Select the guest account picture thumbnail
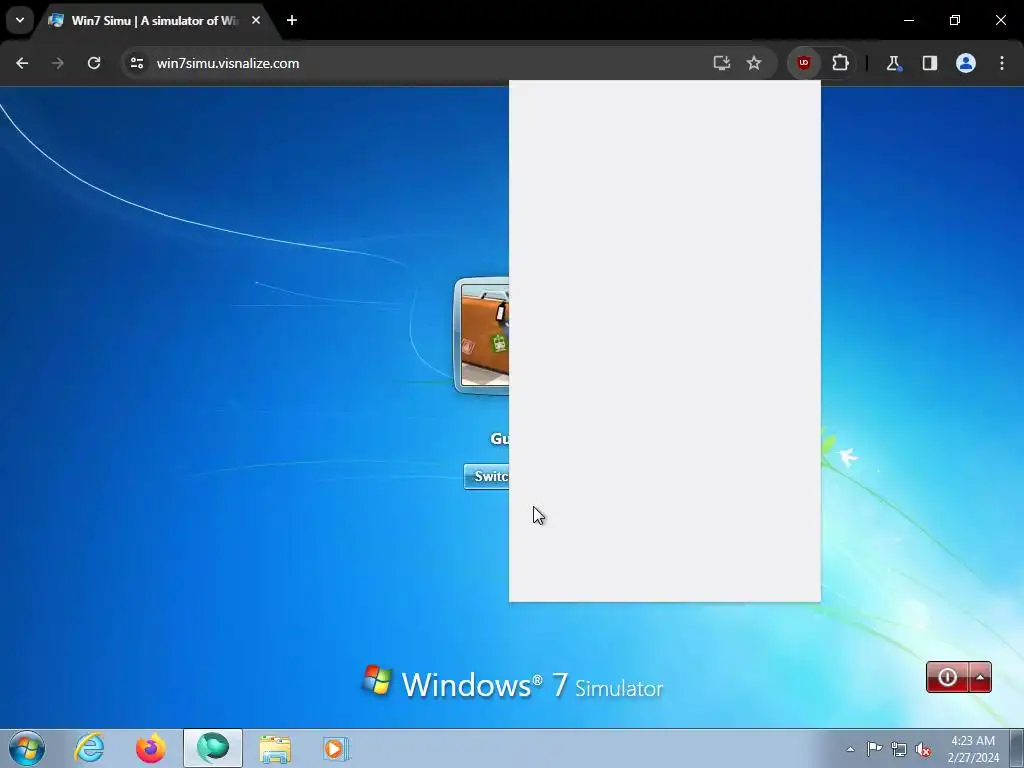This screenshot has width=1024, height=768. point(482,334)
